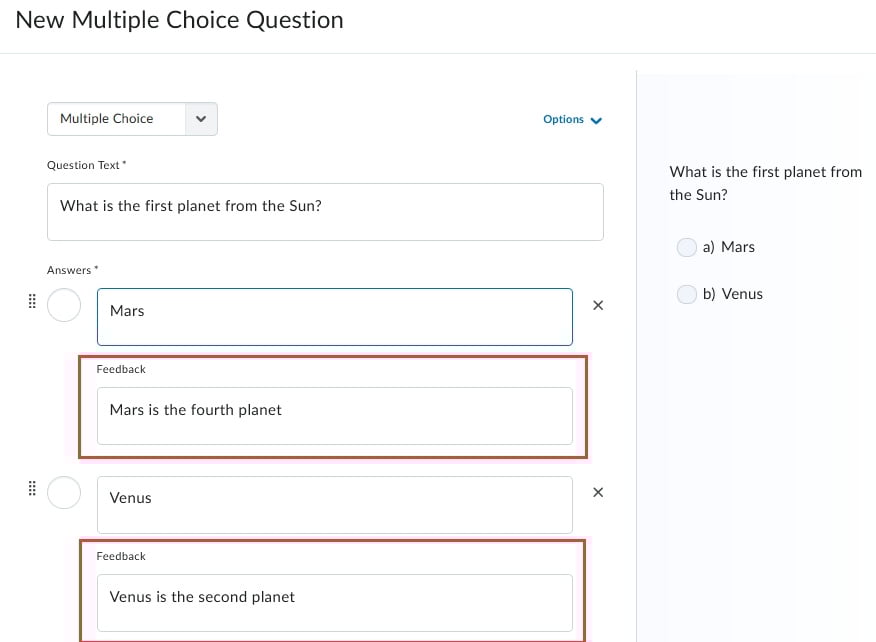Click the Options link text
This screenshot has height=642, width=876.
563,120
